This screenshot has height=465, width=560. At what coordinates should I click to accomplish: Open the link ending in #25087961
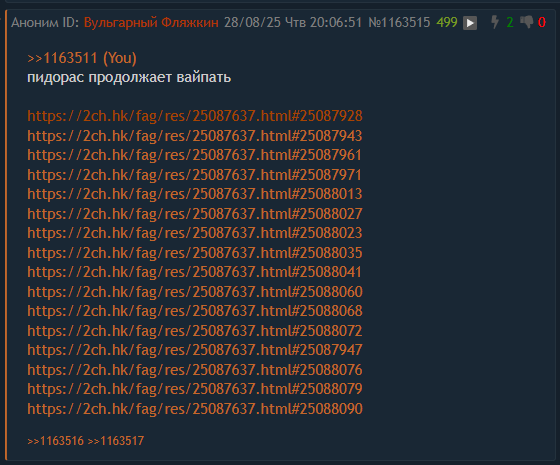point(195,155)
